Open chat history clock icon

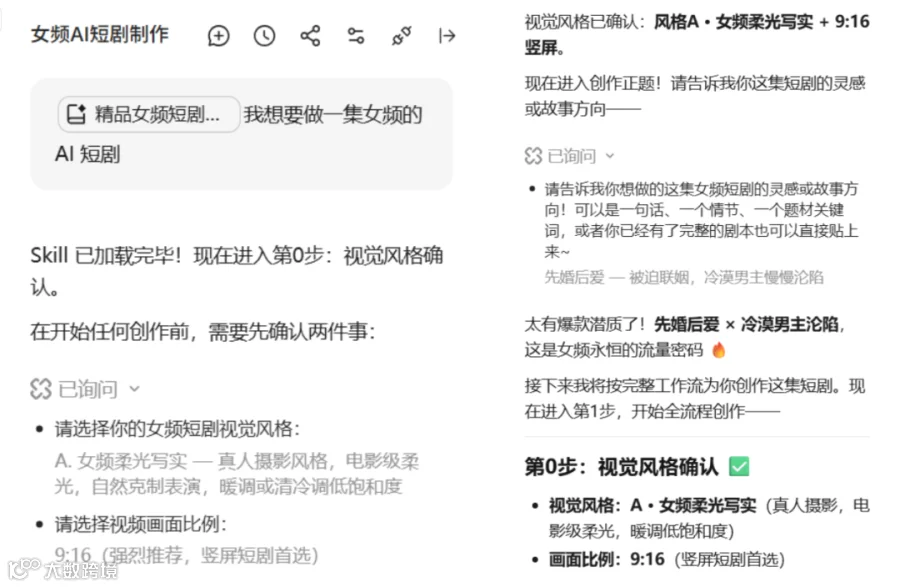[x=264, y=36]
